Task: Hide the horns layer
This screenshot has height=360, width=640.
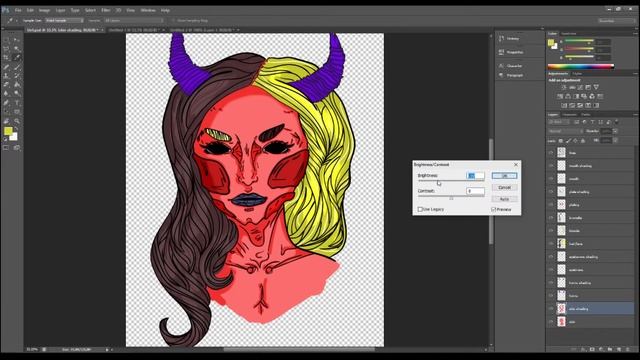Action: click(x=551, y=296)
